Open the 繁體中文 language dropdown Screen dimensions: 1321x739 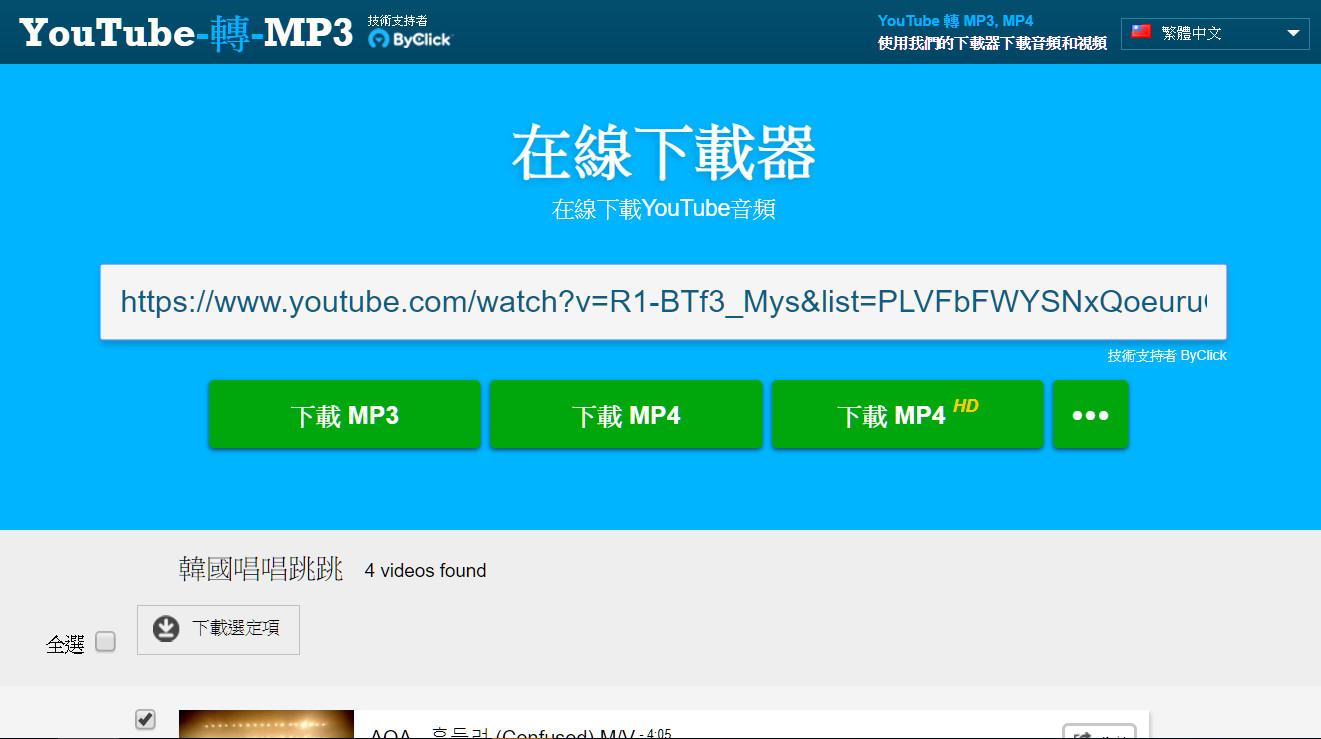[x=1215, y=33]
